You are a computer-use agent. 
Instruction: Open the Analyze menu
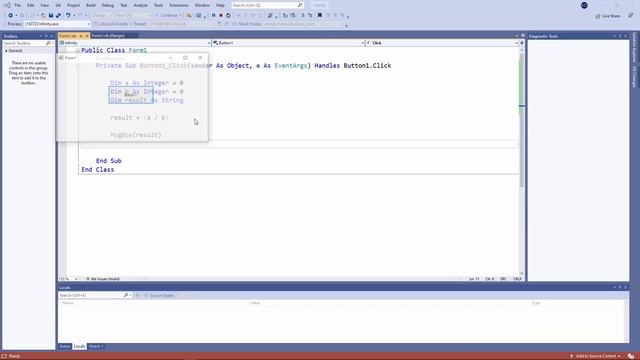point(140,5)
